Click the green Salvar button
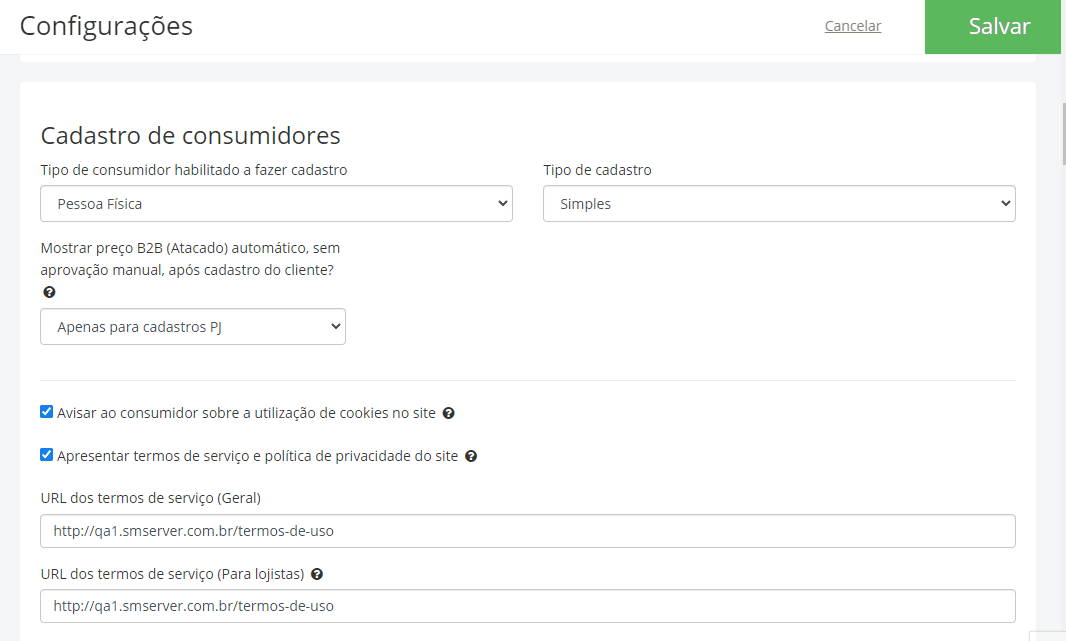This screenshot has height=641, width=1066. 993,27
